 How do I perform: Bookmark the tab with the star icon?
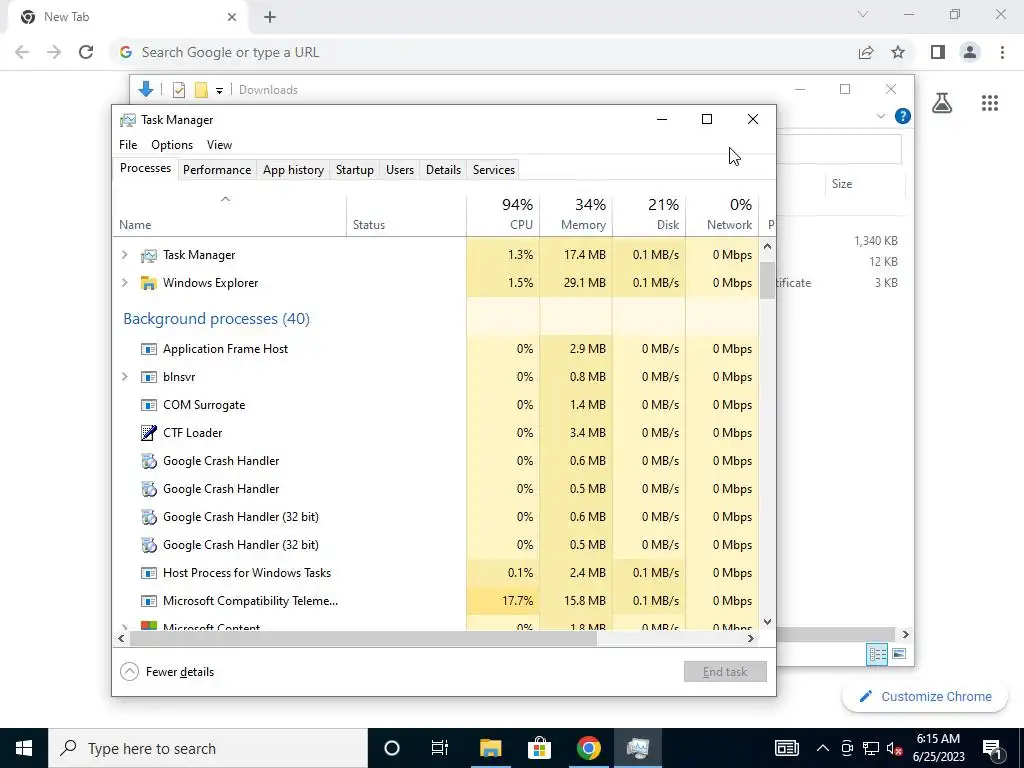pos(899,52)
